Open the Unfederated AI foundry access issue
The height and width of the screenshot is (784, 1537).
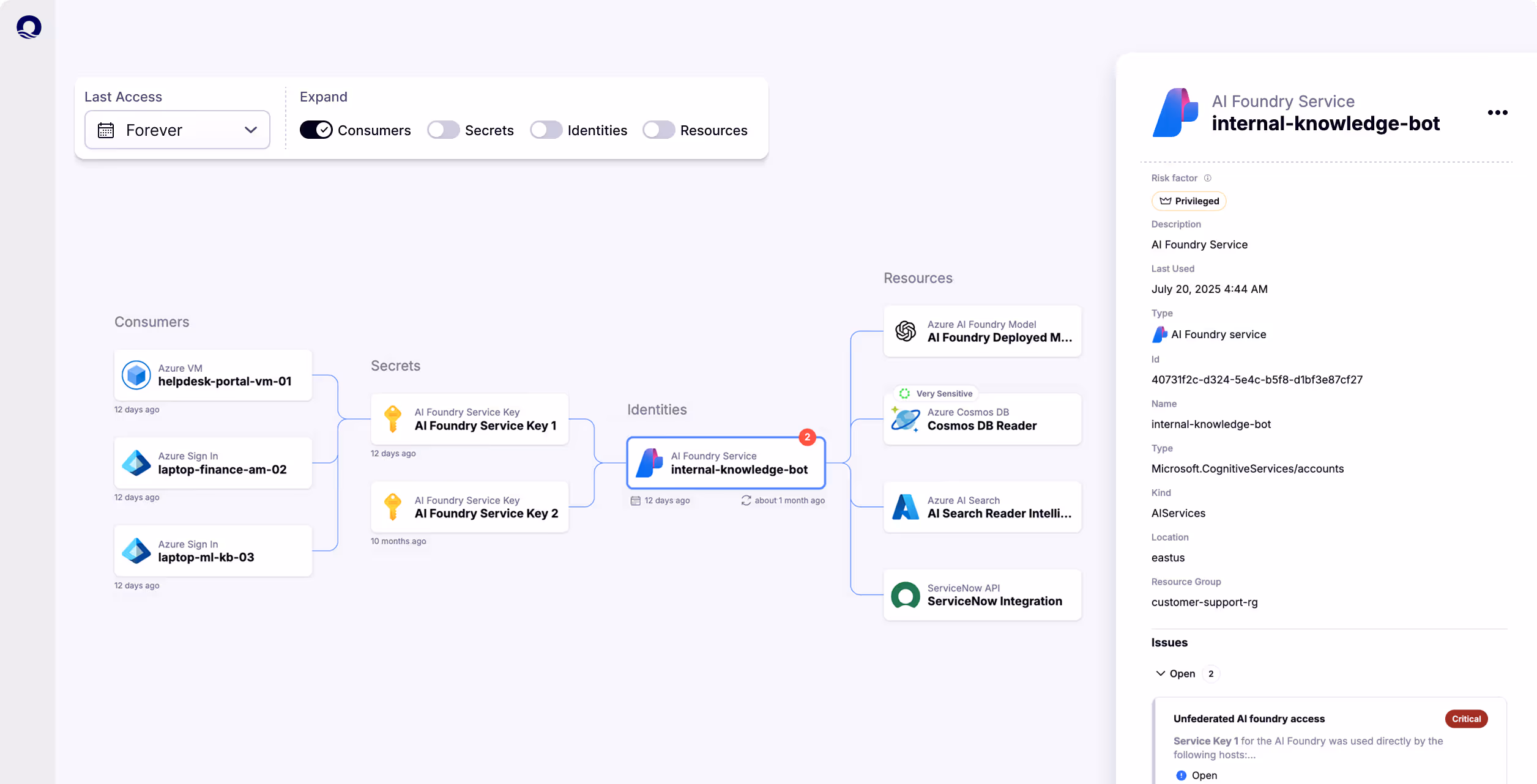(1249, 719)
